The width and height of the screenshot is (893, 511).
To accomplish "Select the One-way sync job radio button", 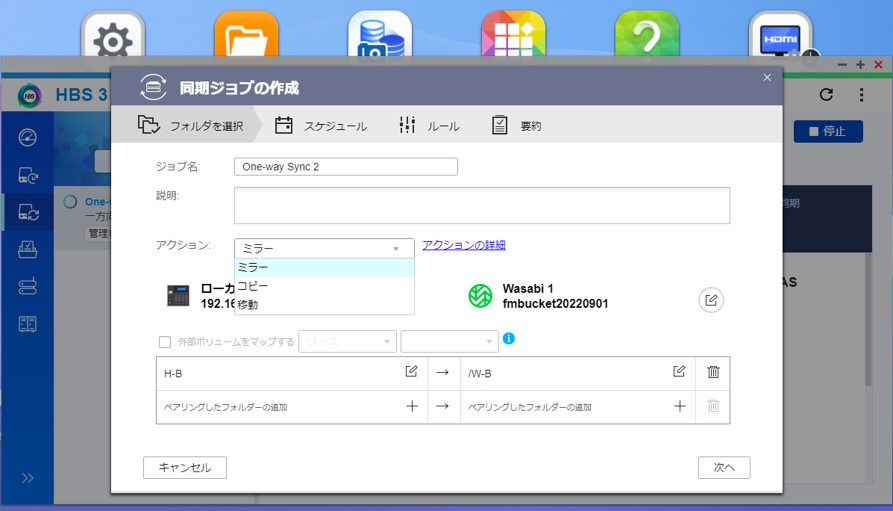I will (x=70, y=202).
